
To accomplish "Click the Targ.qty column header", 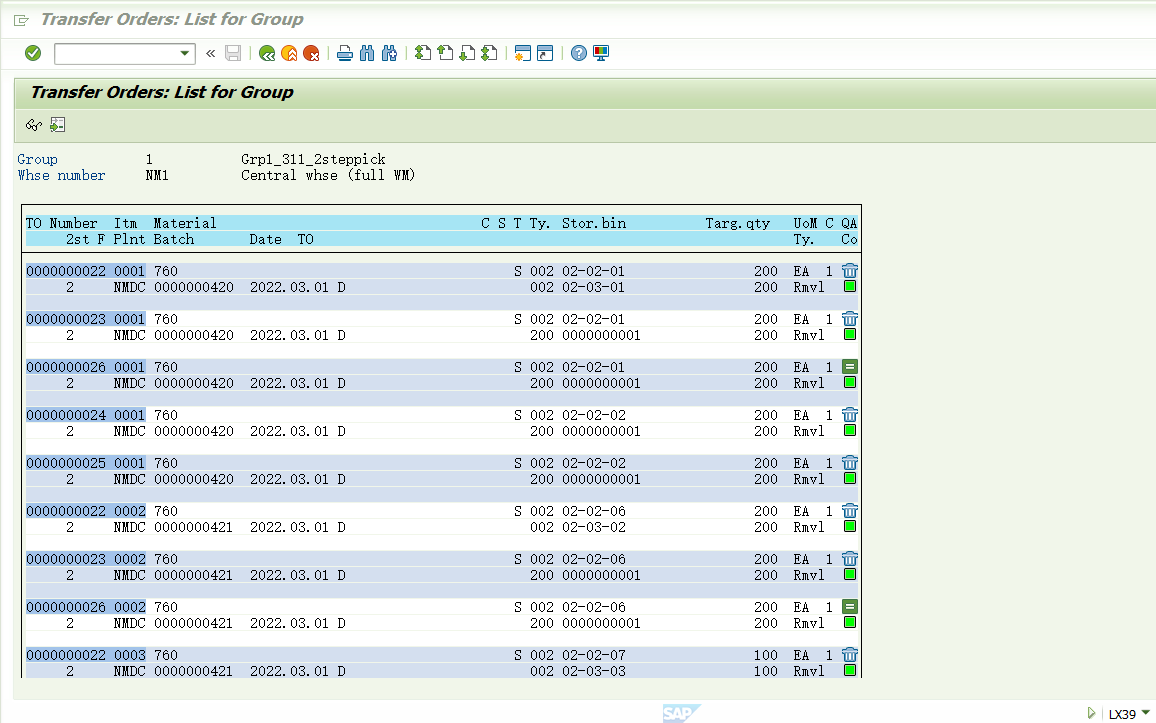I will (x=737, y=223).
